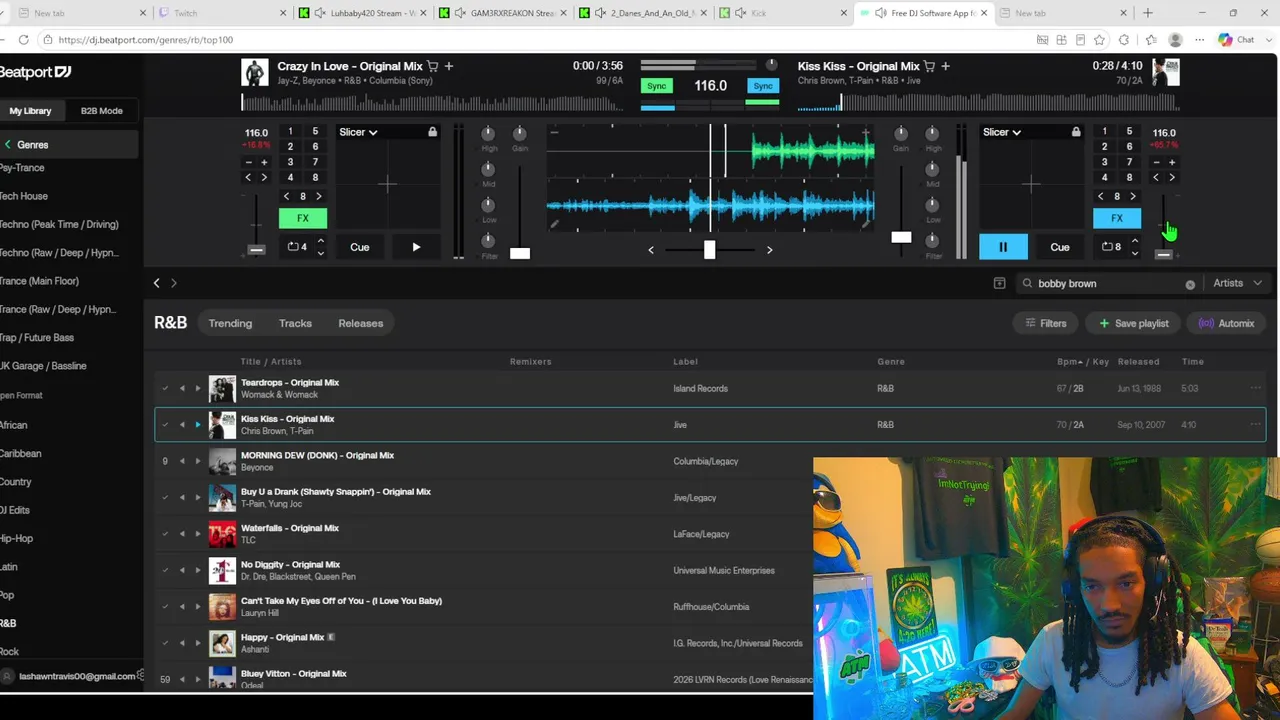The height and width of the screenshot is (720, 1280).
Task: Load No Diggity to the left deck
Action: (182, 570)
